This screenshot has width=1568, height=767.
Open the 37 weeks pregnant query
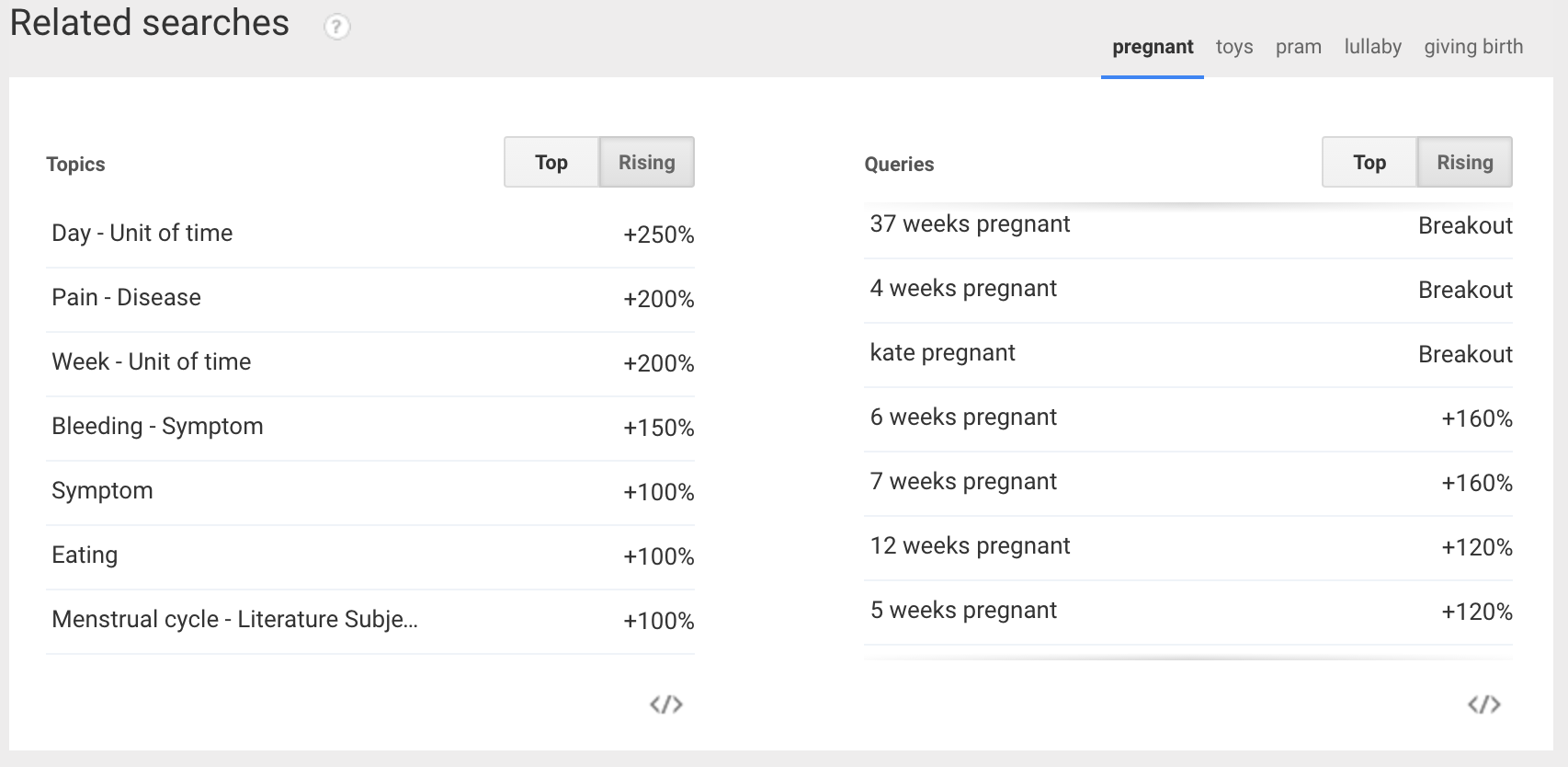point(970,225)
